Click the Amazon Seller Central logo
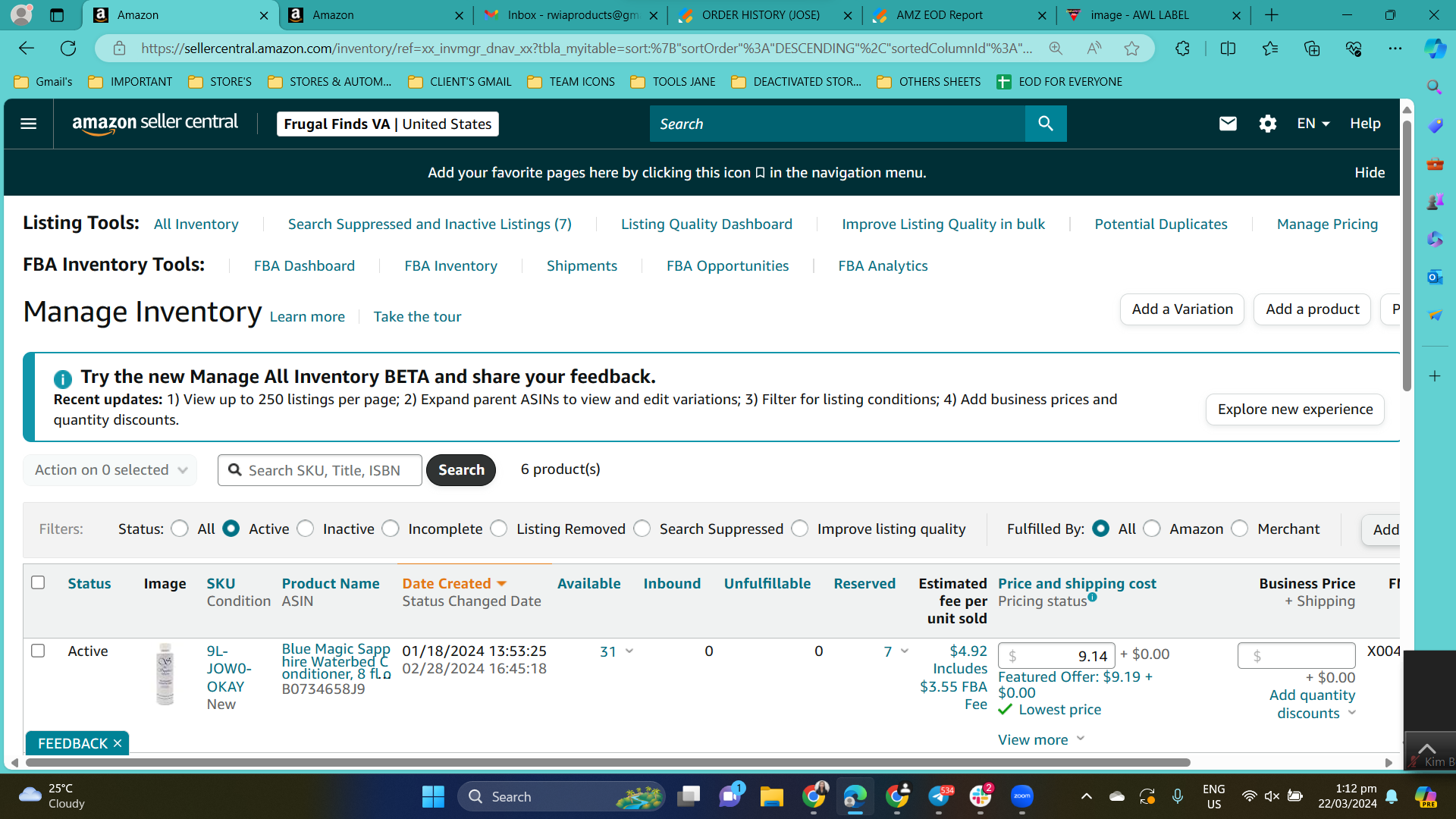 [x=155, y=124]
